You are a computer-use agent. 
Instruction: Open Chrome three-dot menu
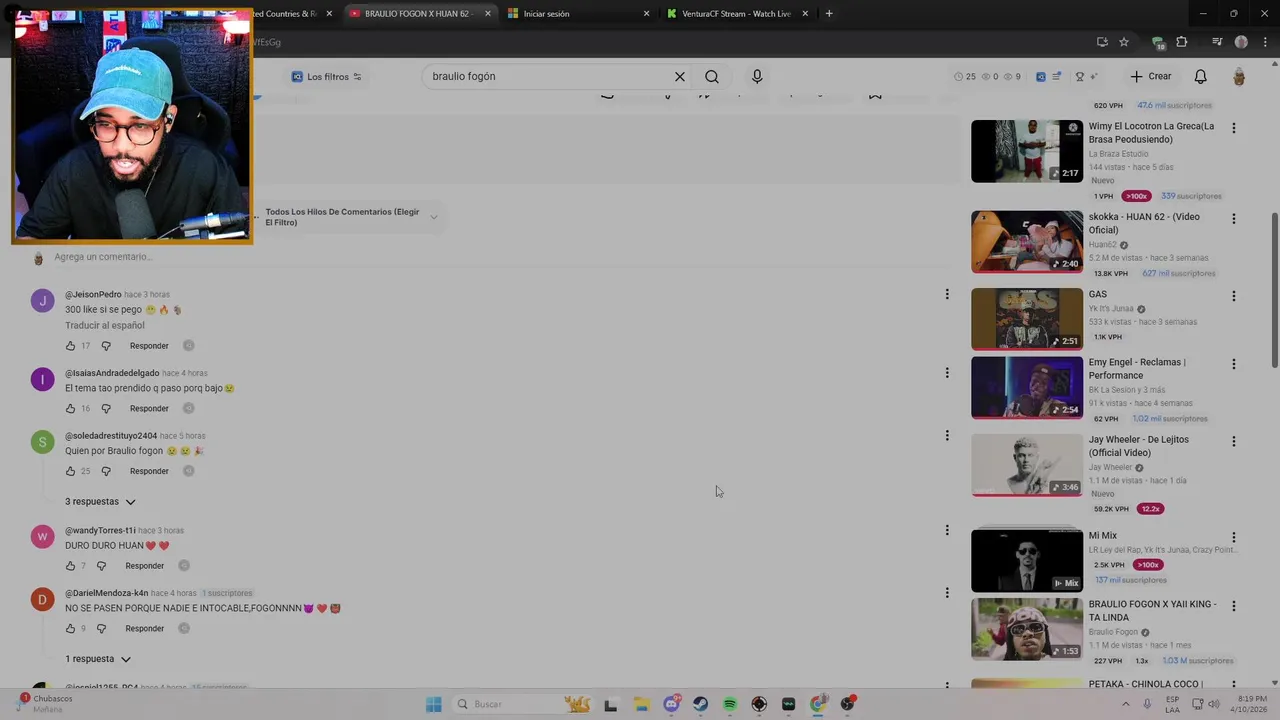[1263, 42]
